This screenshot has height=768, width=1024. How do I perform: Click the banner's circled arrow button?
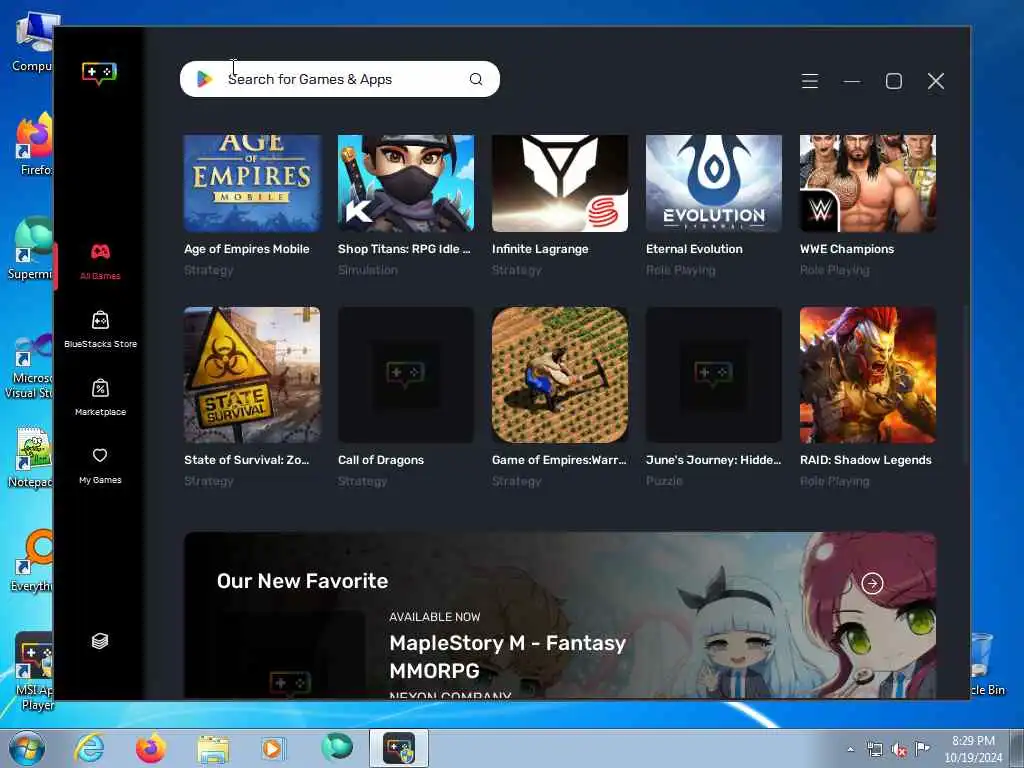pos(872,583)
